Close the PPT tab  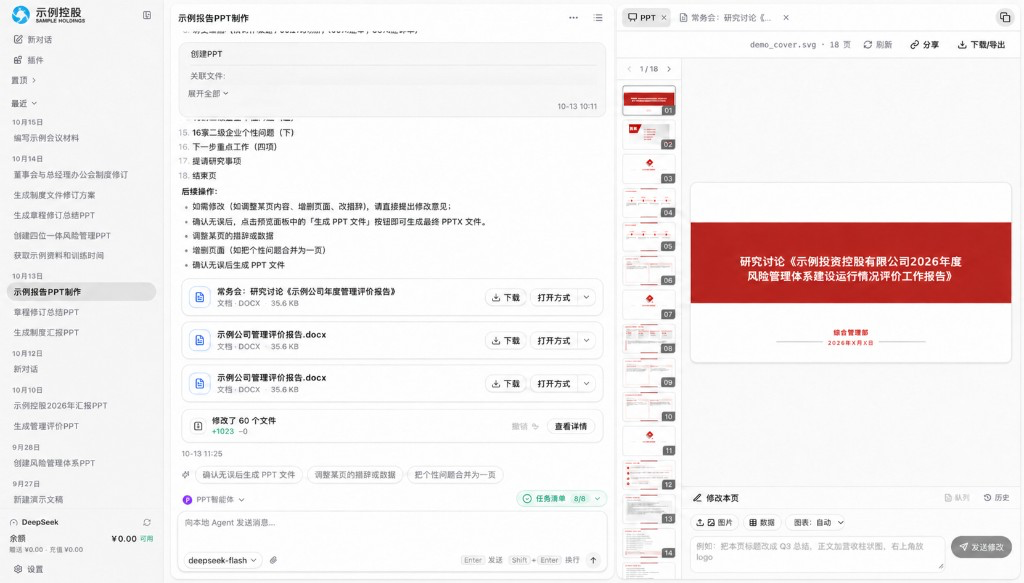point(664,18)
